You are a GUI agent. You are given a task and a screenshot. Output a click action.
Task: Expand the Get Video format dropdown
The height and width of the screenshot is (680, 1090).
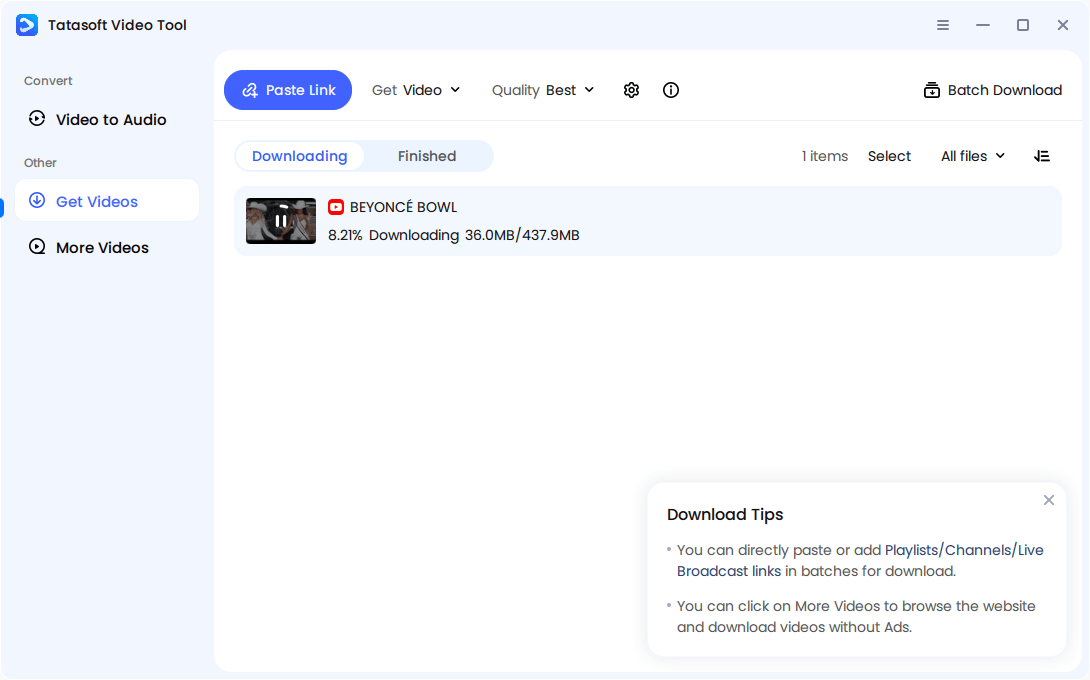click(x=416, y=90)
